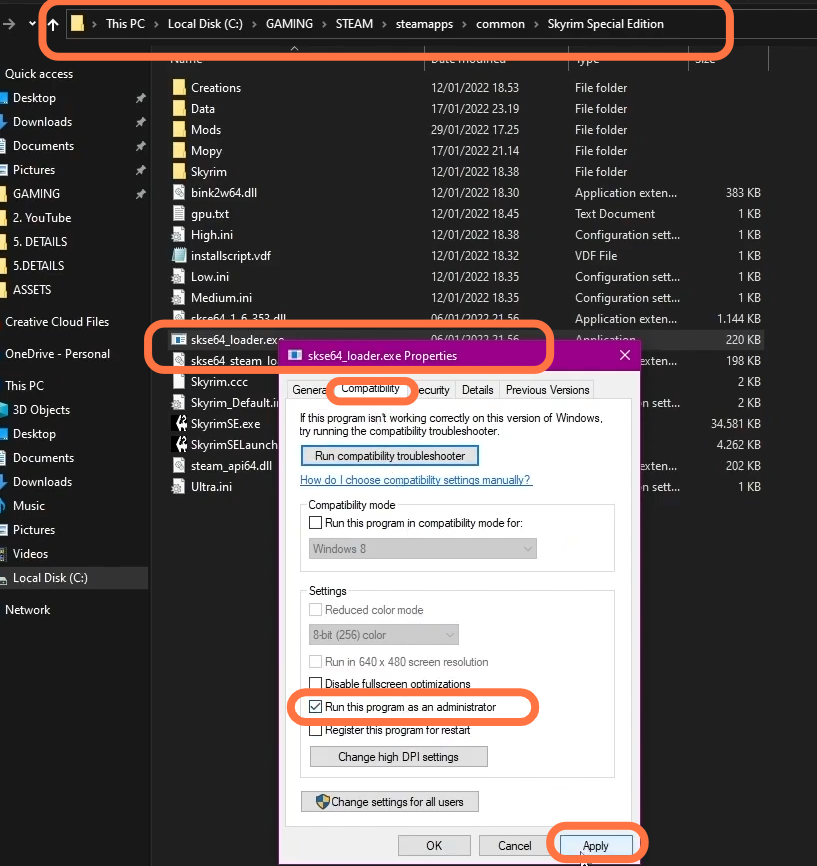Click the SkyrimSE.exe dragon icon
817x866 pixels.
[x=180, y=423]
